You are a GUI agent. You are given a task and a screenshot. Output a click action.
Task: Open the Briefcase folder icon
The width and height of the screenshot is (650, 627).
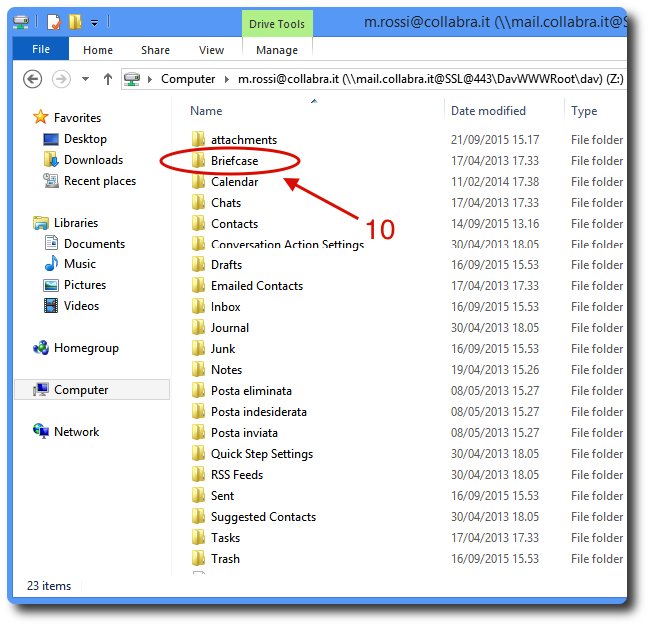(198, 161)
